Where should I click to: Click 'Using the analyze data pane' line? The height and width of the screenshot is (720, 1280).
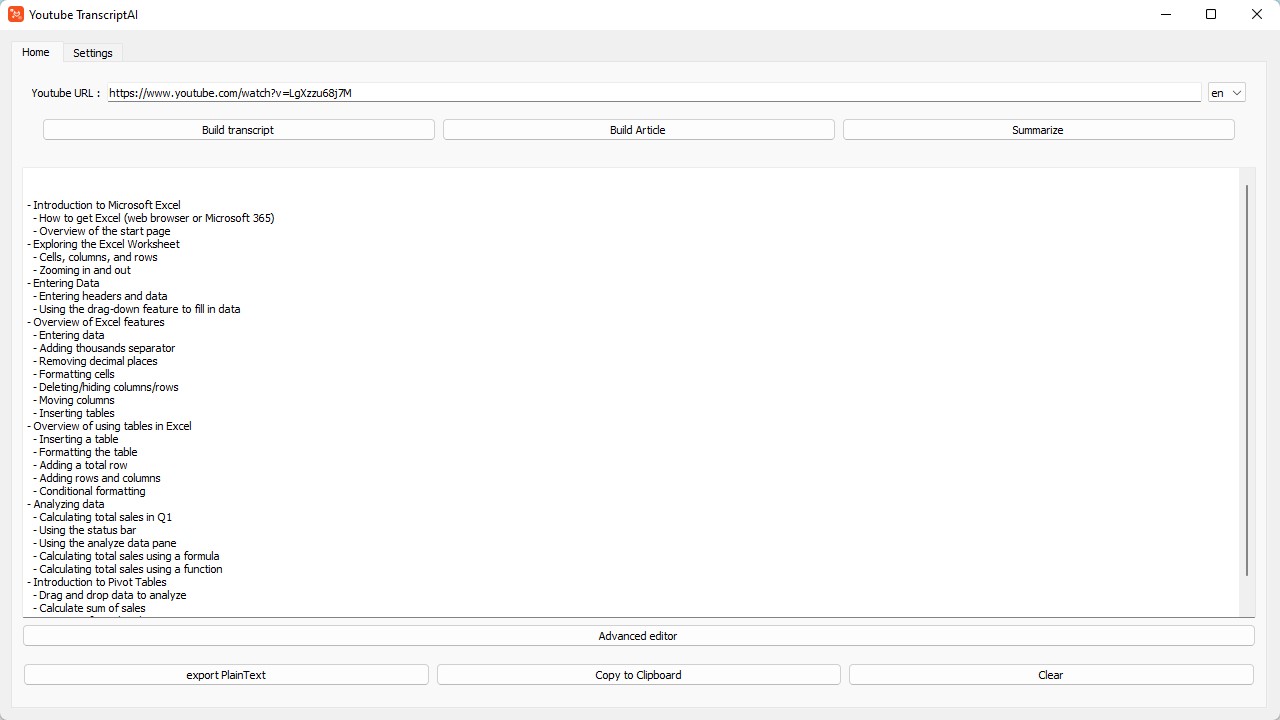coord(107,543)
